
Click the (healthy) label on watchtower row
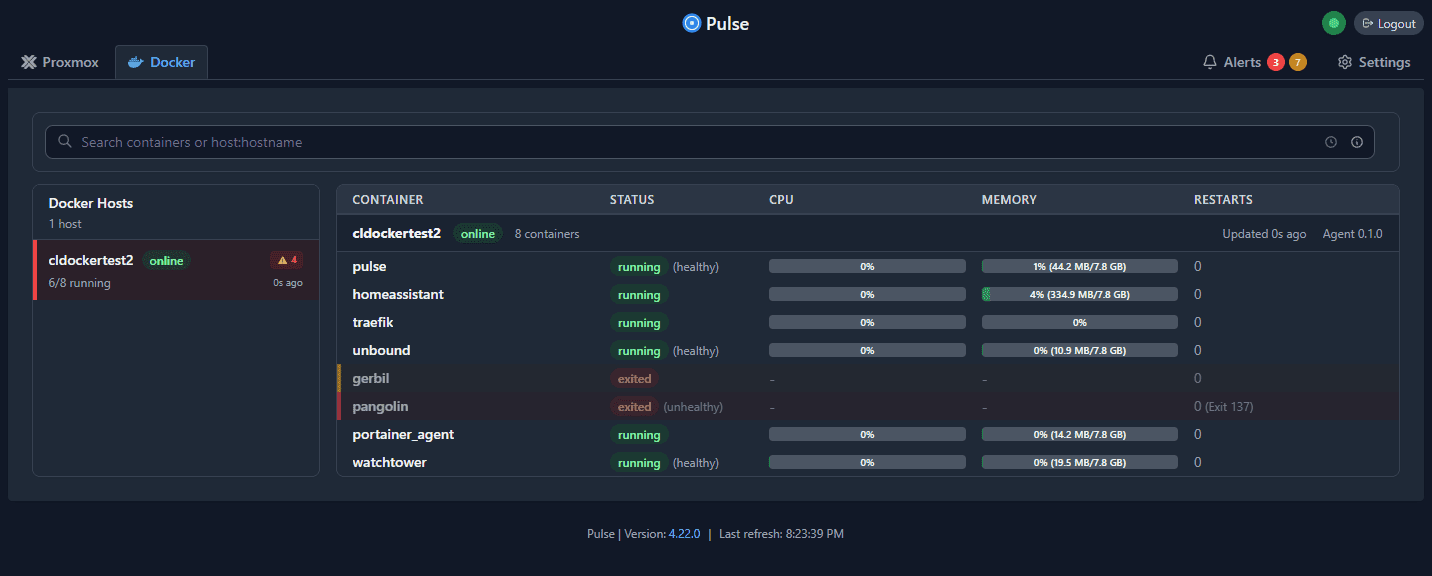coord(696,463)
